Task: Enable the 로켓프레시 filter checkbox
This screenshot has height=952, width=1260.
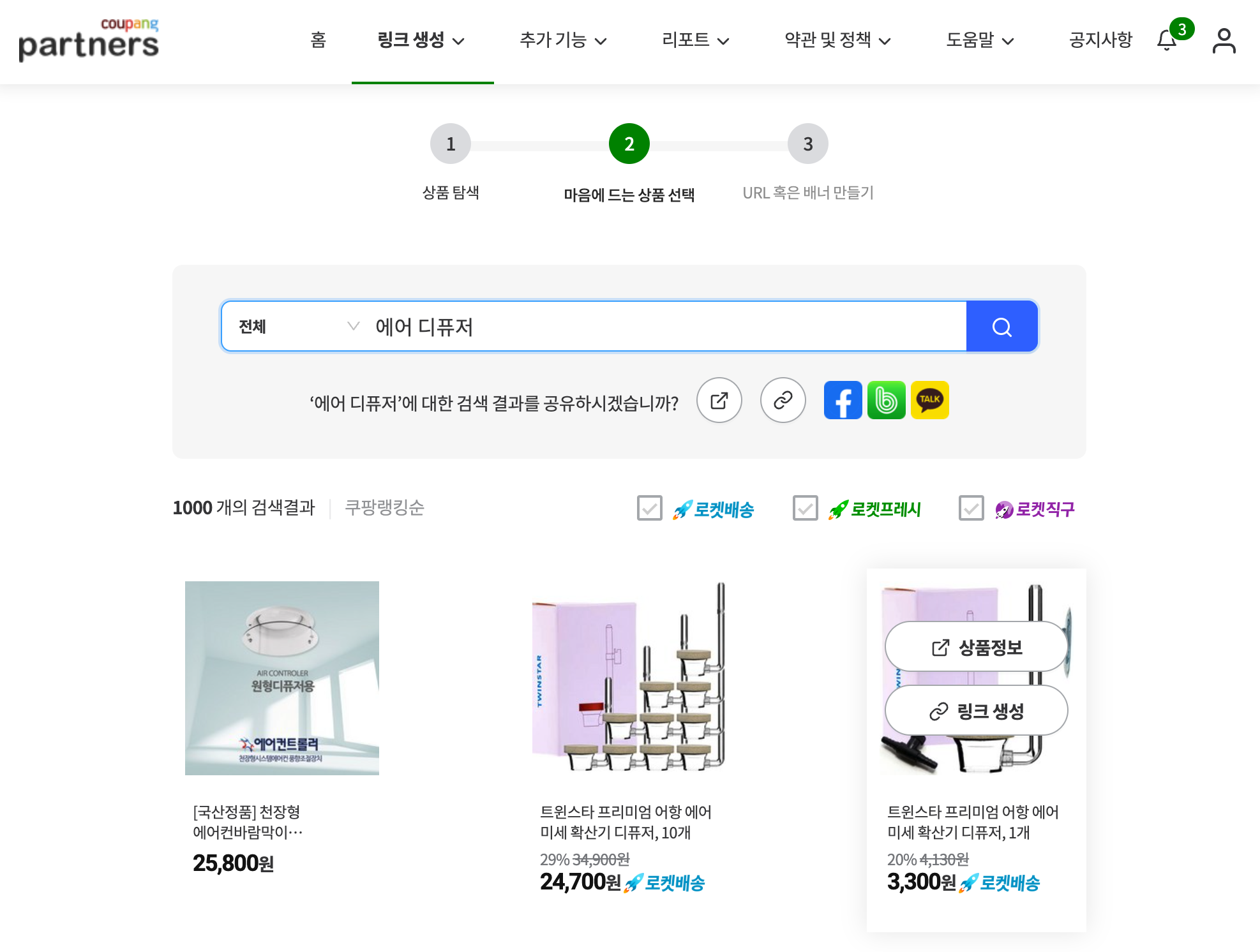Action: click(805, 509)
